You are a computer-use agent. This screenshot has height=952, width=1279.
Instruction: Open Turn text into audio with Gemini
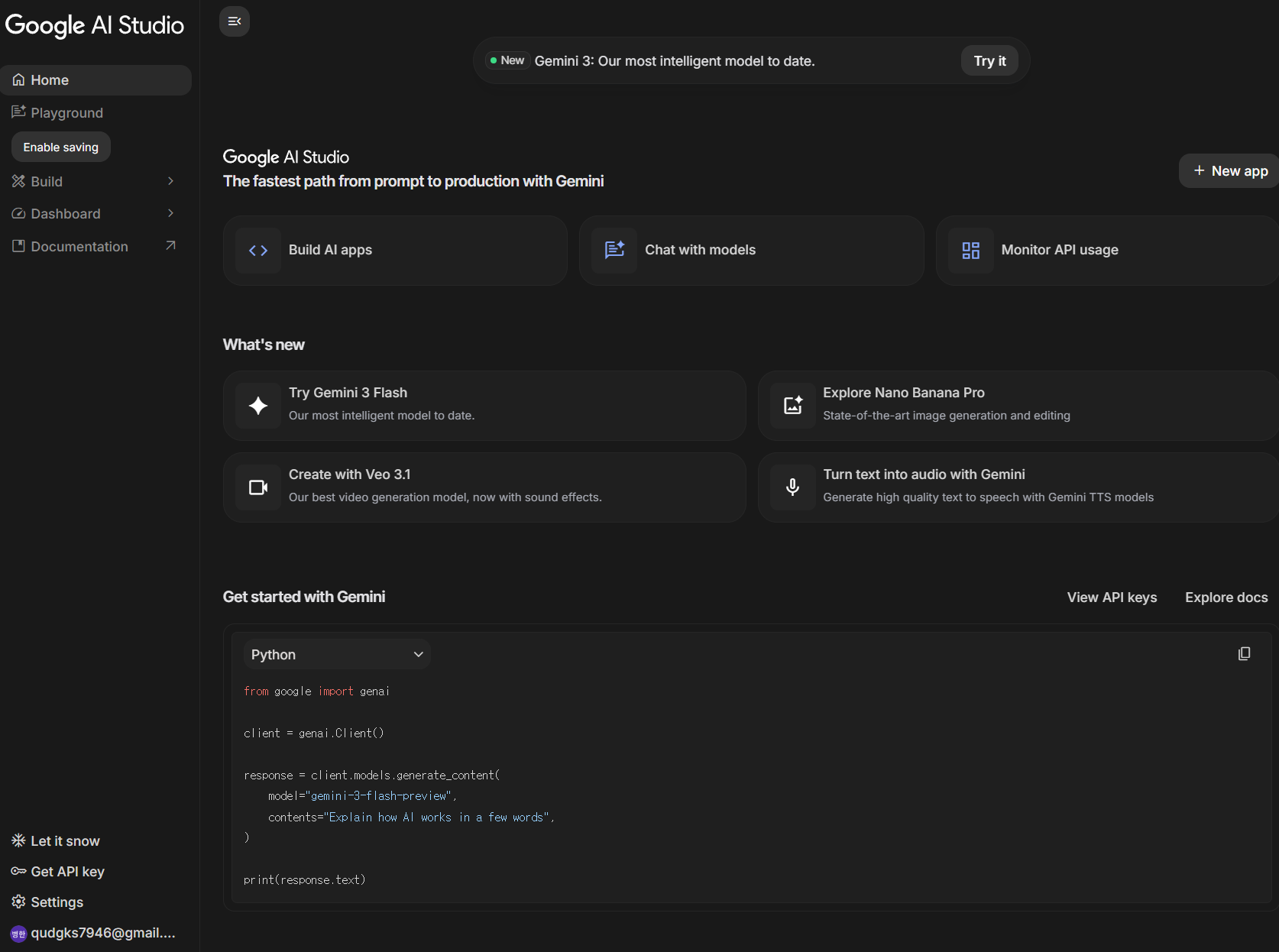[x=1018, y=487]
